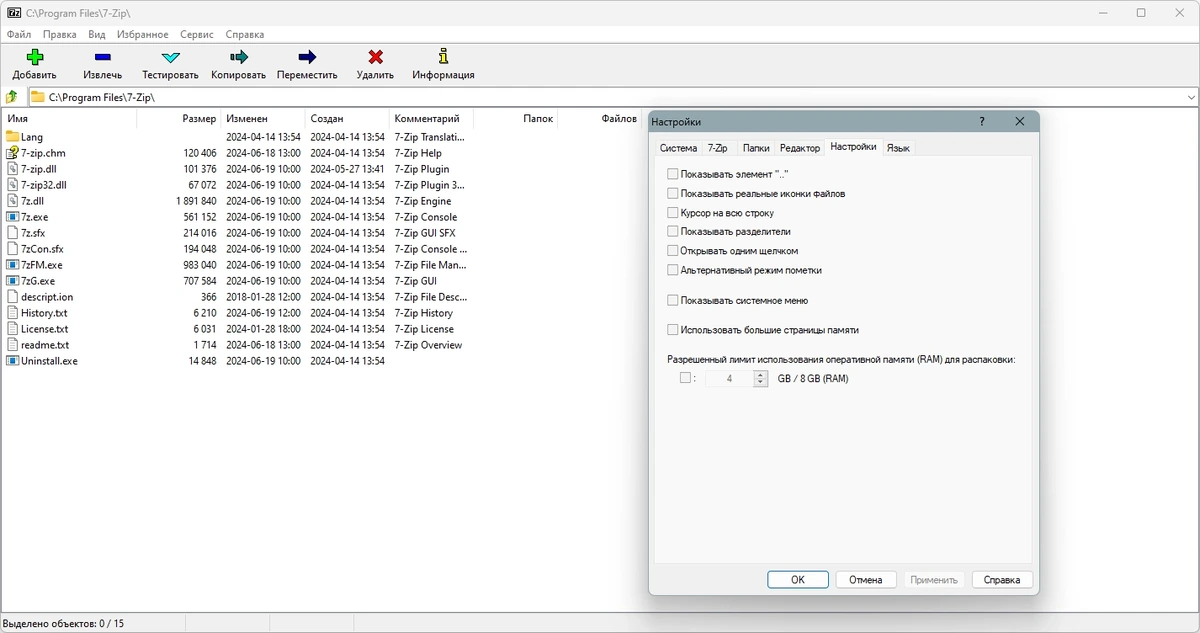Screen dimensions: 1200x633
Task: Click the red X Удалить icon
Action: [375, 57]
